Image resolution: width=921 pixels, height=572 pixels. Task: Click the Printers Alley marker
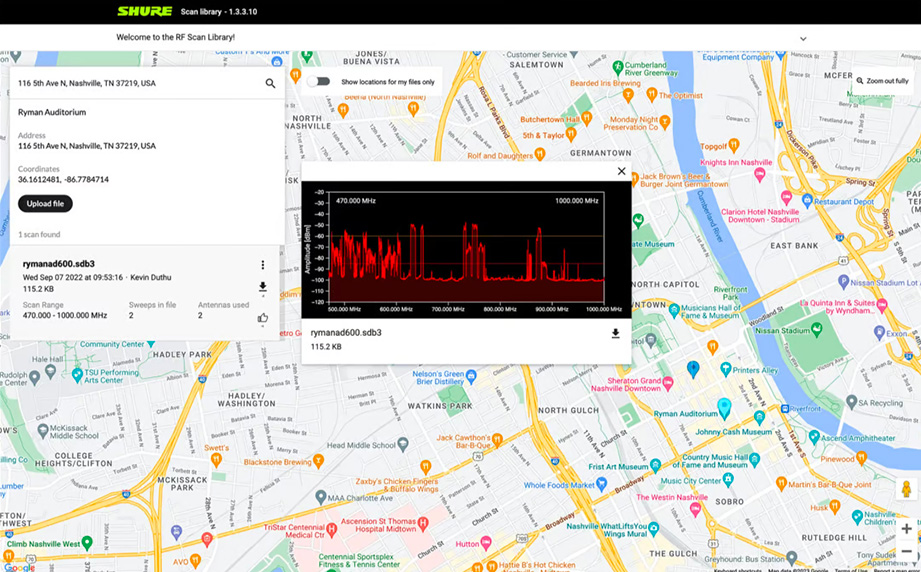(725, 369)
